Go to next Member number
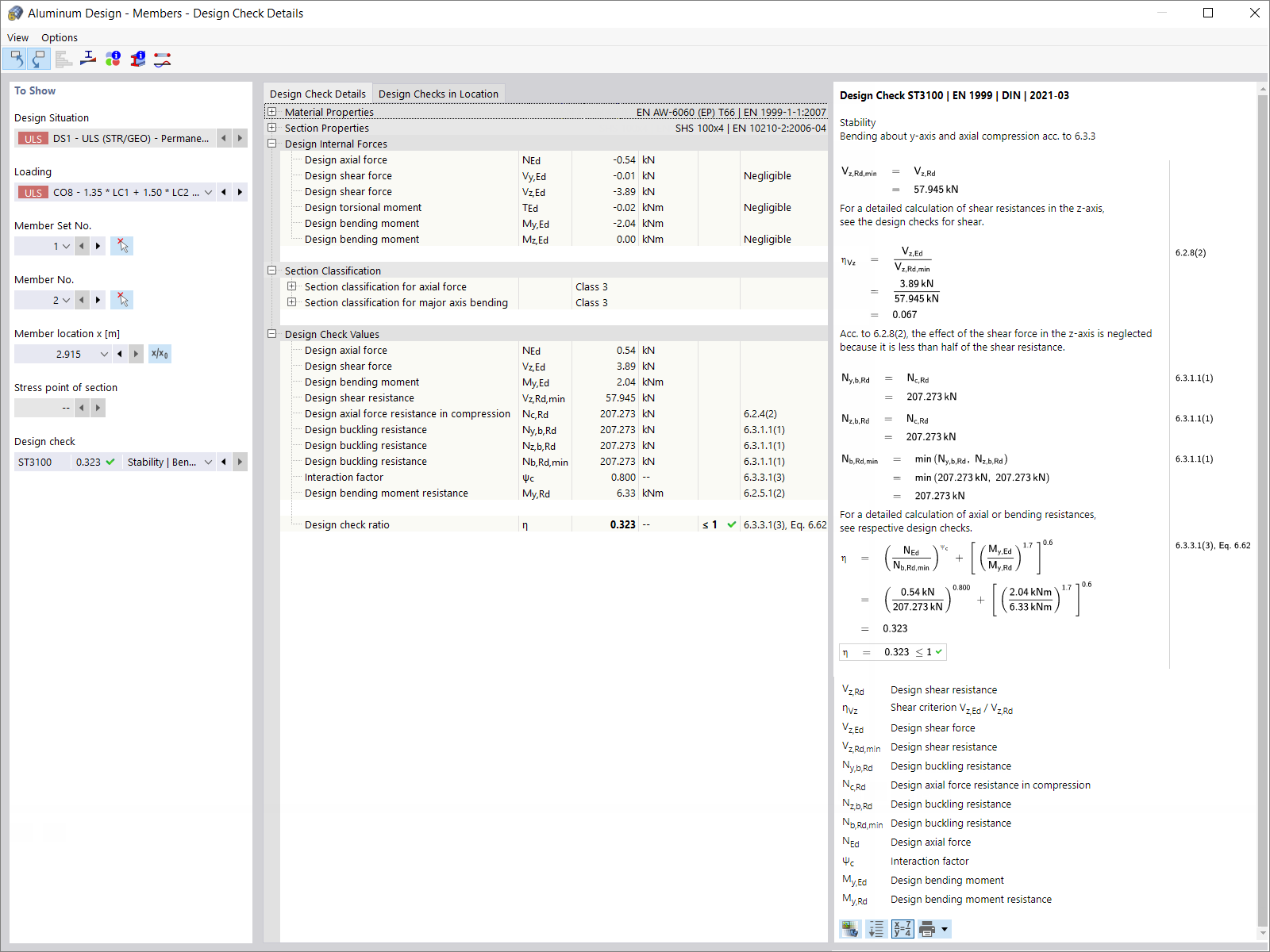 tap(98, 300)
